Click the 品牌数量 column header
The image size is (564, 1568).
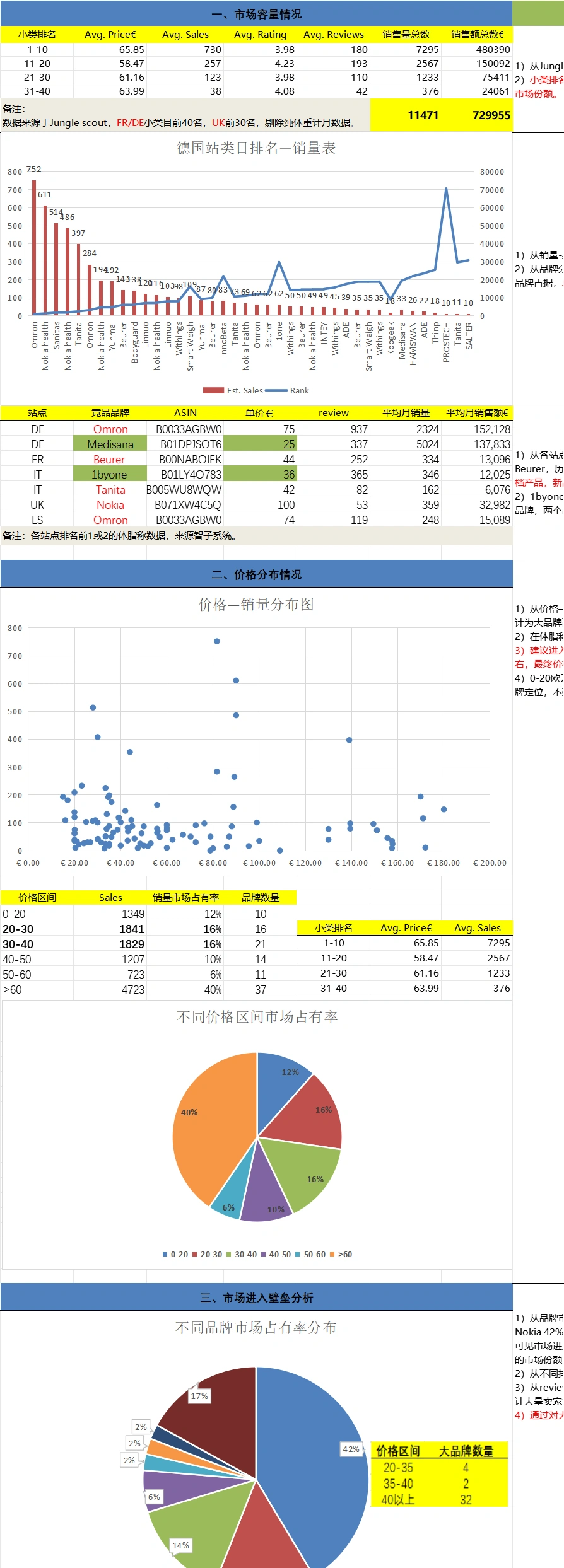tap(260, 897)
